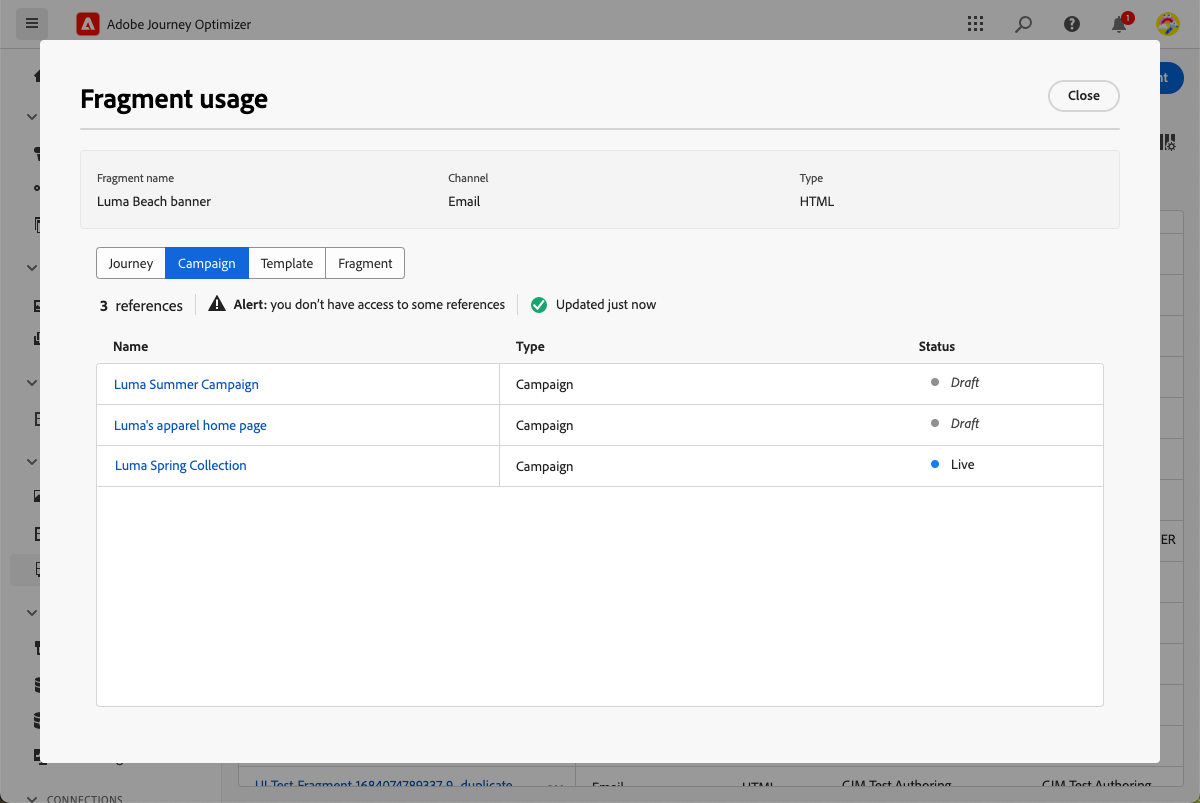
Task: Click the Adobe Journey Optimizer title
Action: [x=179, y=24]
